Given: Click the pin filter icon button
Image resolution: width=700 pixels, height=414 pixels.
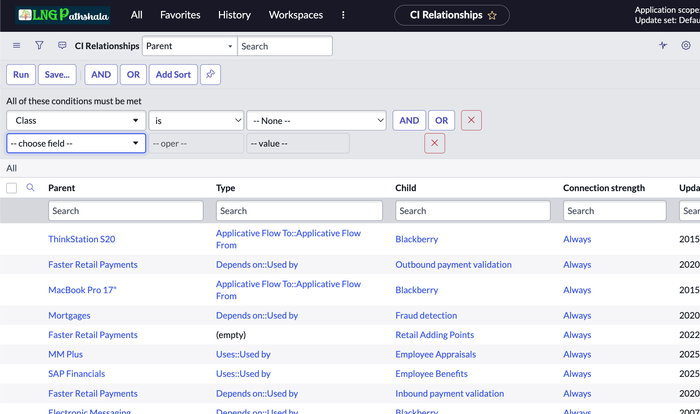Looking at the screenshot, I should tap(210, 75).
